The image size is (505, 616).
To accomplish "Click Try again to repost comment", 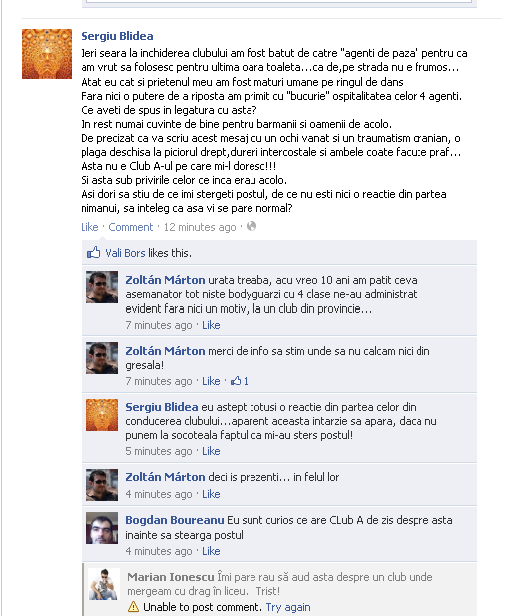I will pos(288,607).
